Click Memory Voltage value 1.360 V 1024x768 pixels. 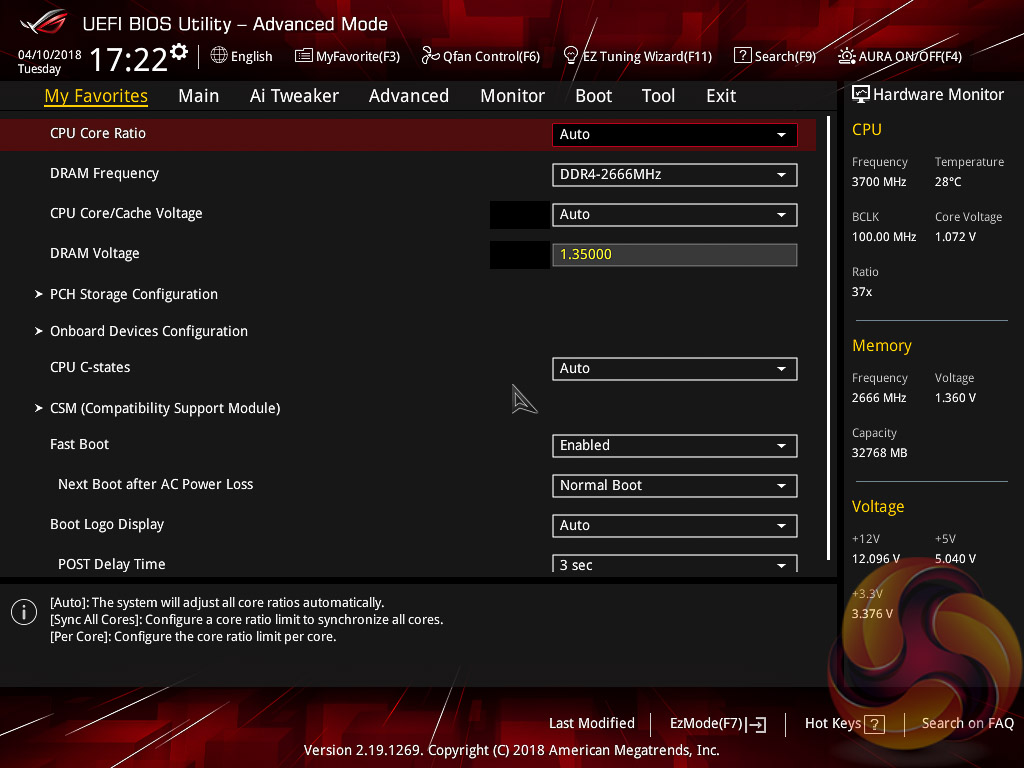coord(955,398)
